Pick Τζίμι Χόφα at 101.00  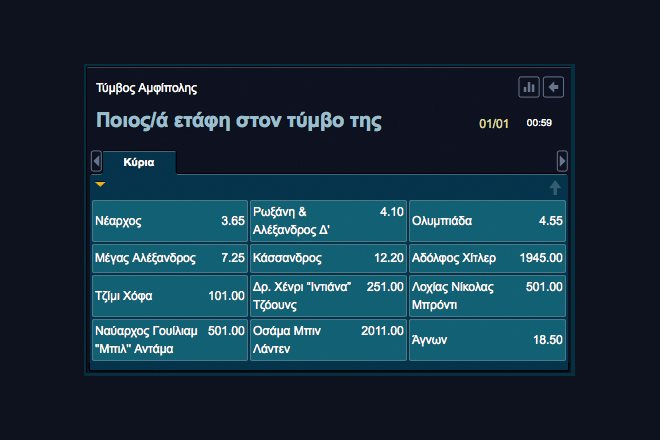[169, 296]
